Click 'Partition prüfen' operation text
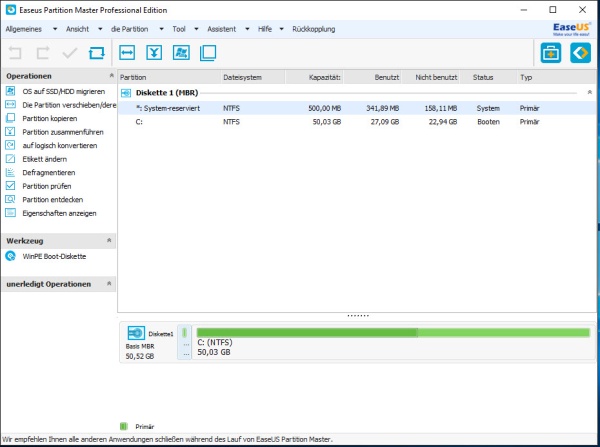The height and width of the screenshot is (447, 600). coord(47,186)
